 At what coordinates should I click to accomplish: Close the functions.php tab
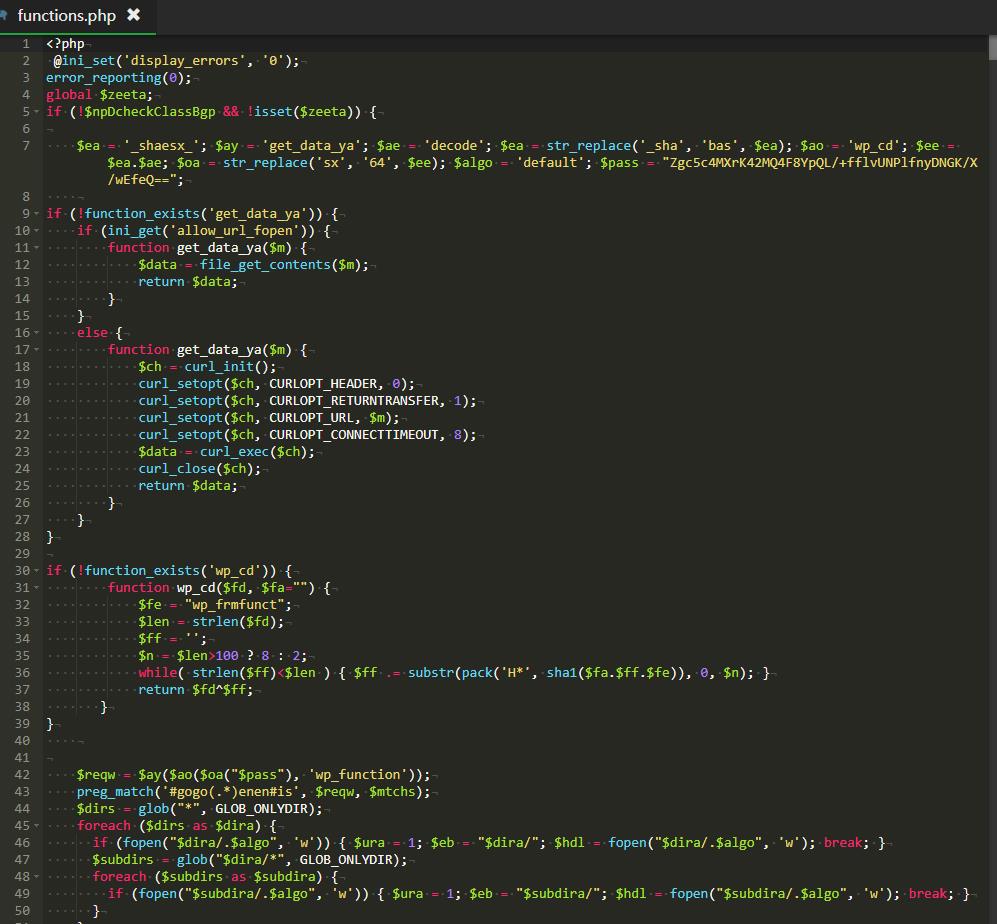(x=133, y=15)
